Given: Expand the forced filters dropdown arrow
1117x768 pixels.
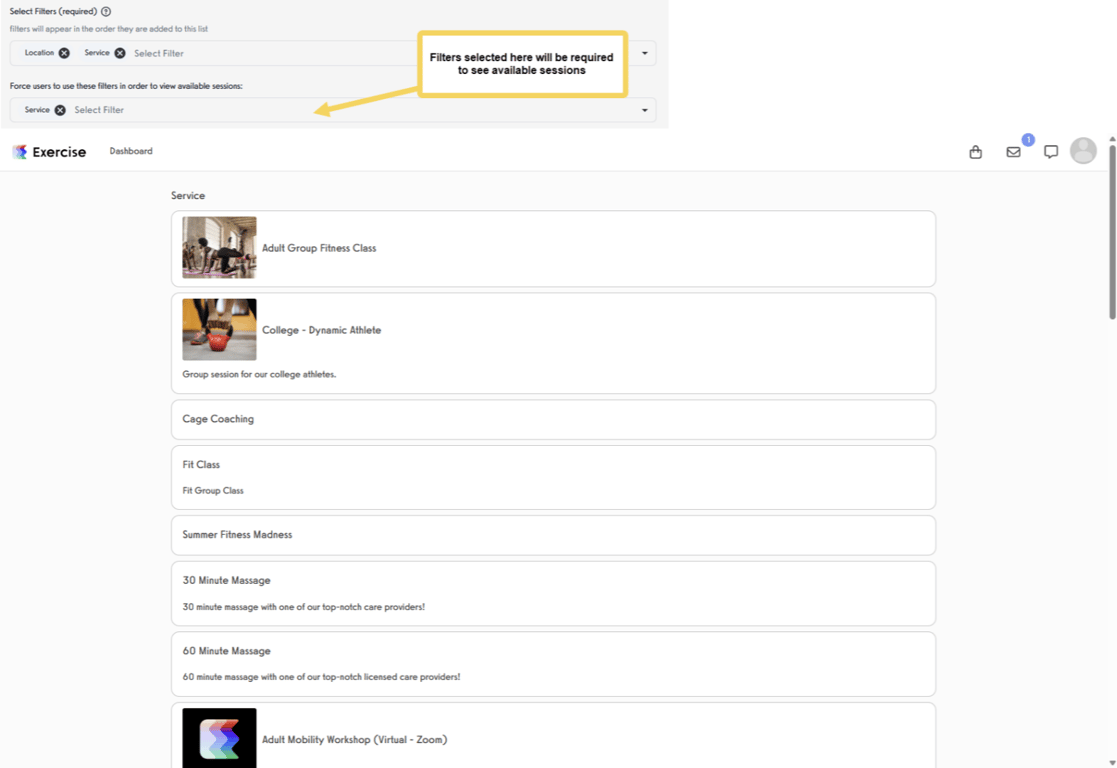Looking at the screenshot, I should click(x=645, y=110).
